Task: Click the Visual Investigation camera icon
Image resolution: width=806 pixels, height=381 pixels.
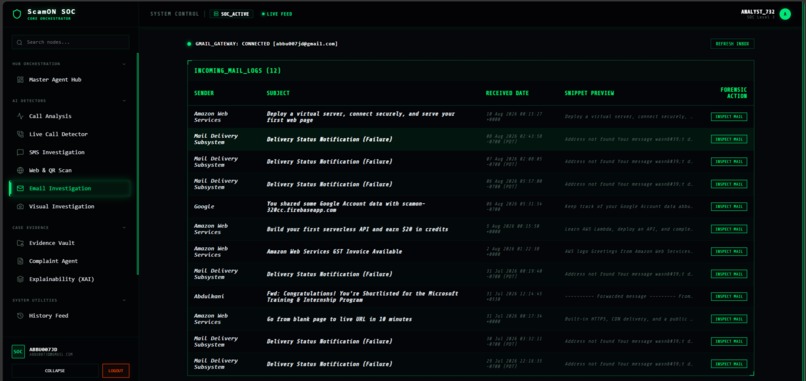Action: point(20,207)
